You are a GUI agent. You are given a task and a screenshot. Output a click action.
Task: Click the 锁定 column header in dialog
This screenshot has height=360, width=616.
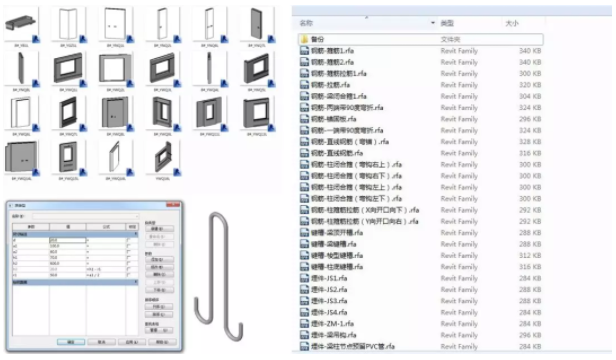pos(132,227)
